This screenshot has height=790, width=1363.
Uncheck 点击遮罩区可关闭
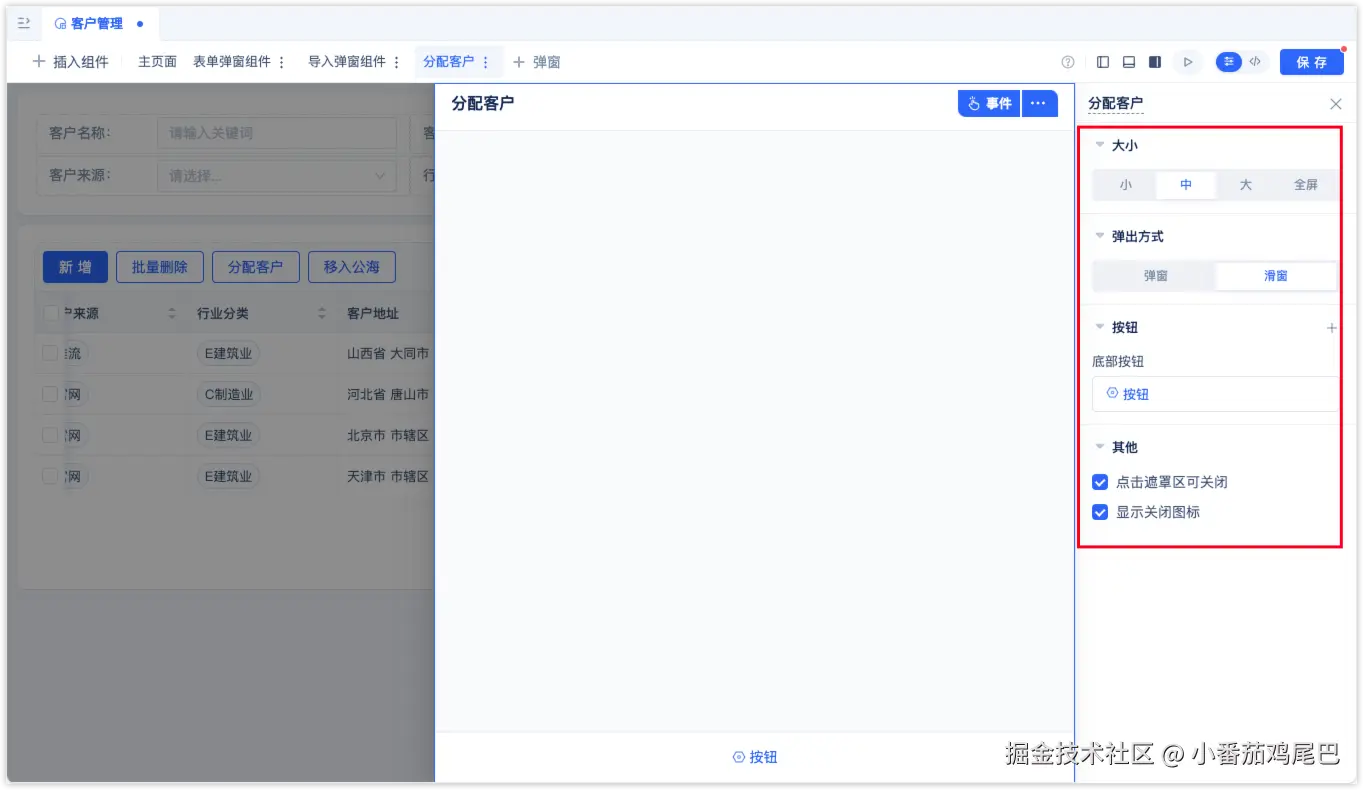[1100, 482]
